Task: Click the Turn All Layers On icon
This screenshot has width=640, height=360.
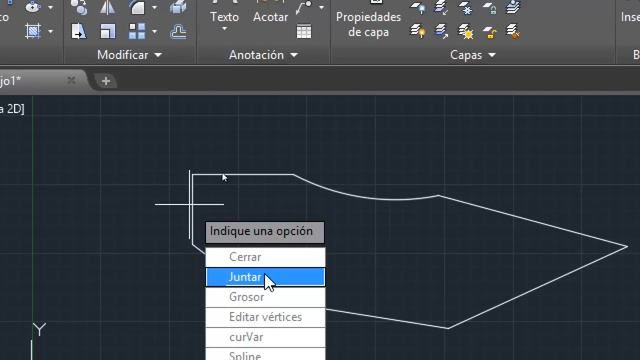Action: [417, 31]
